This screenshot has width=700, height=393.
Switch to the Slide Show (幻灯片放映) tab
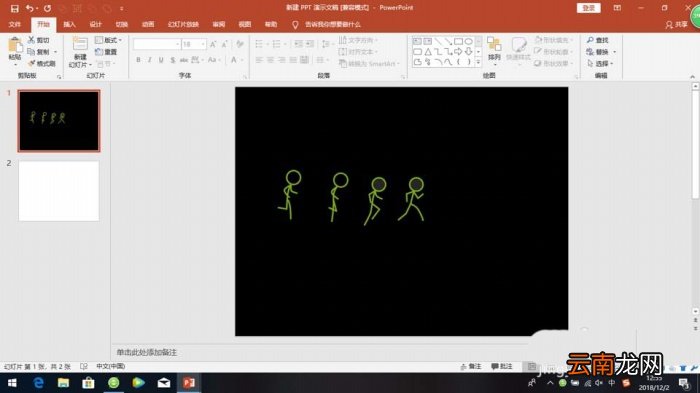point(183,25)
